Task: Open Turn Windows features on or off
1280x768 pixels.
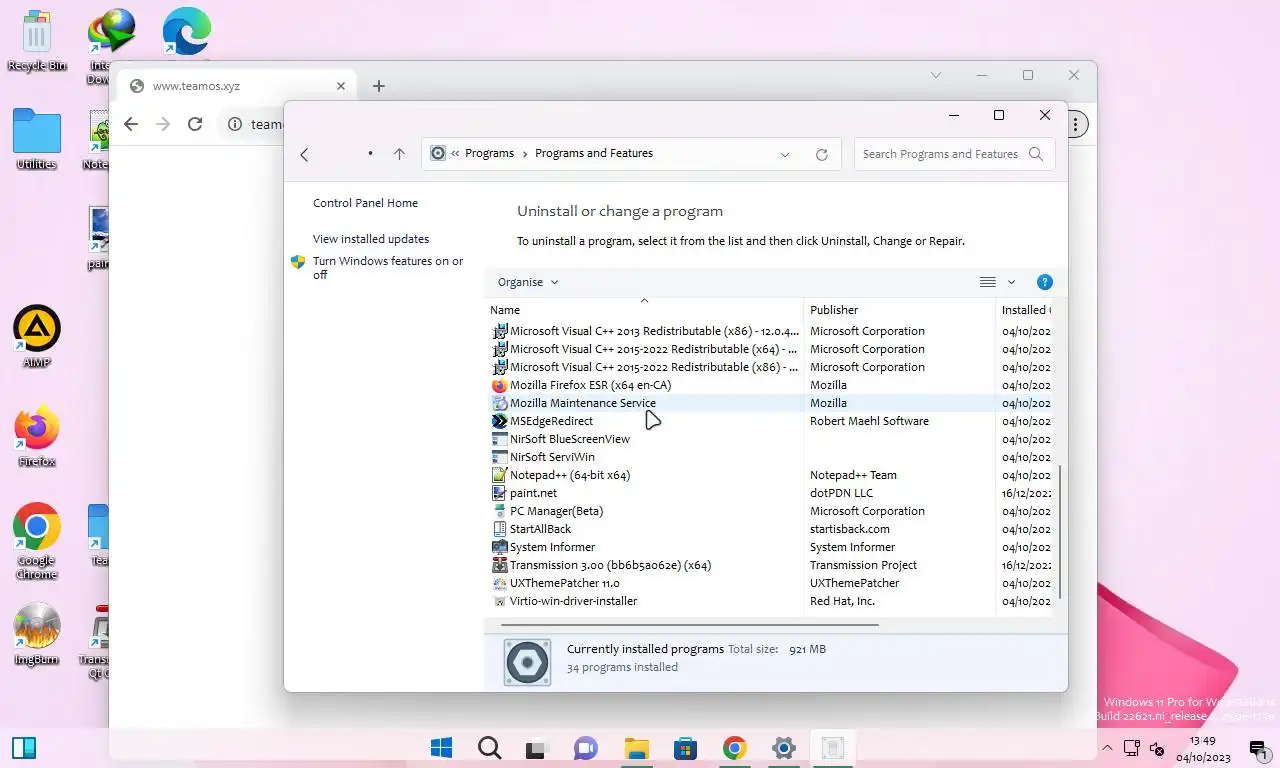Action: [388, 268]
